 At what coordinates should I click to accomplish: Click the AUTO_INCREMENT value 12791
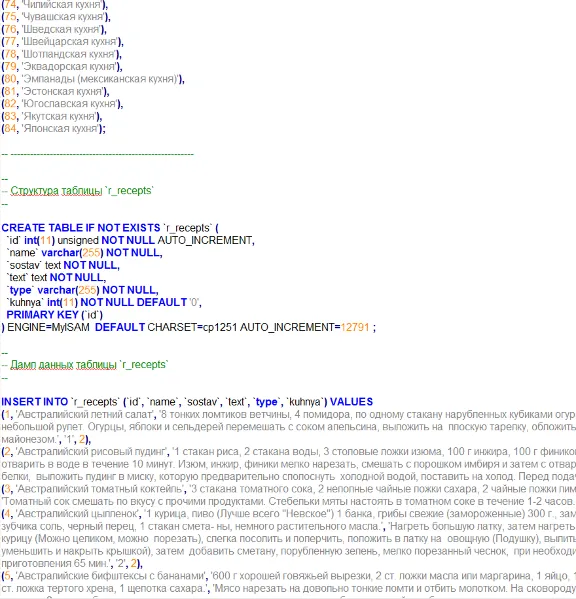[x=355, y=327]
